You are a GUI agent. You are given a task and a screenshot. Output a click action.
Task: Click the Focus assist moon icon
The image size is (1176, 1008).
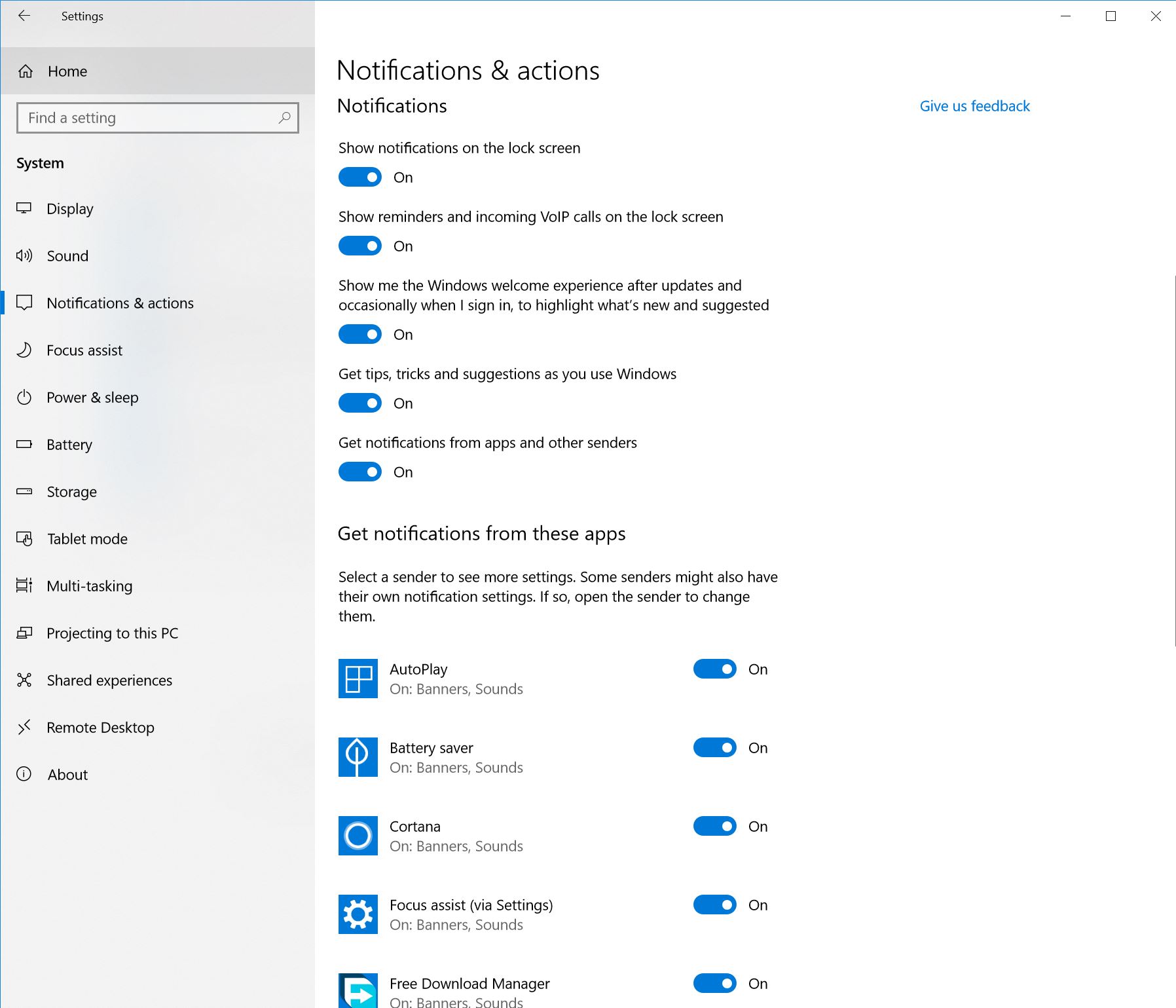point(24,350)
